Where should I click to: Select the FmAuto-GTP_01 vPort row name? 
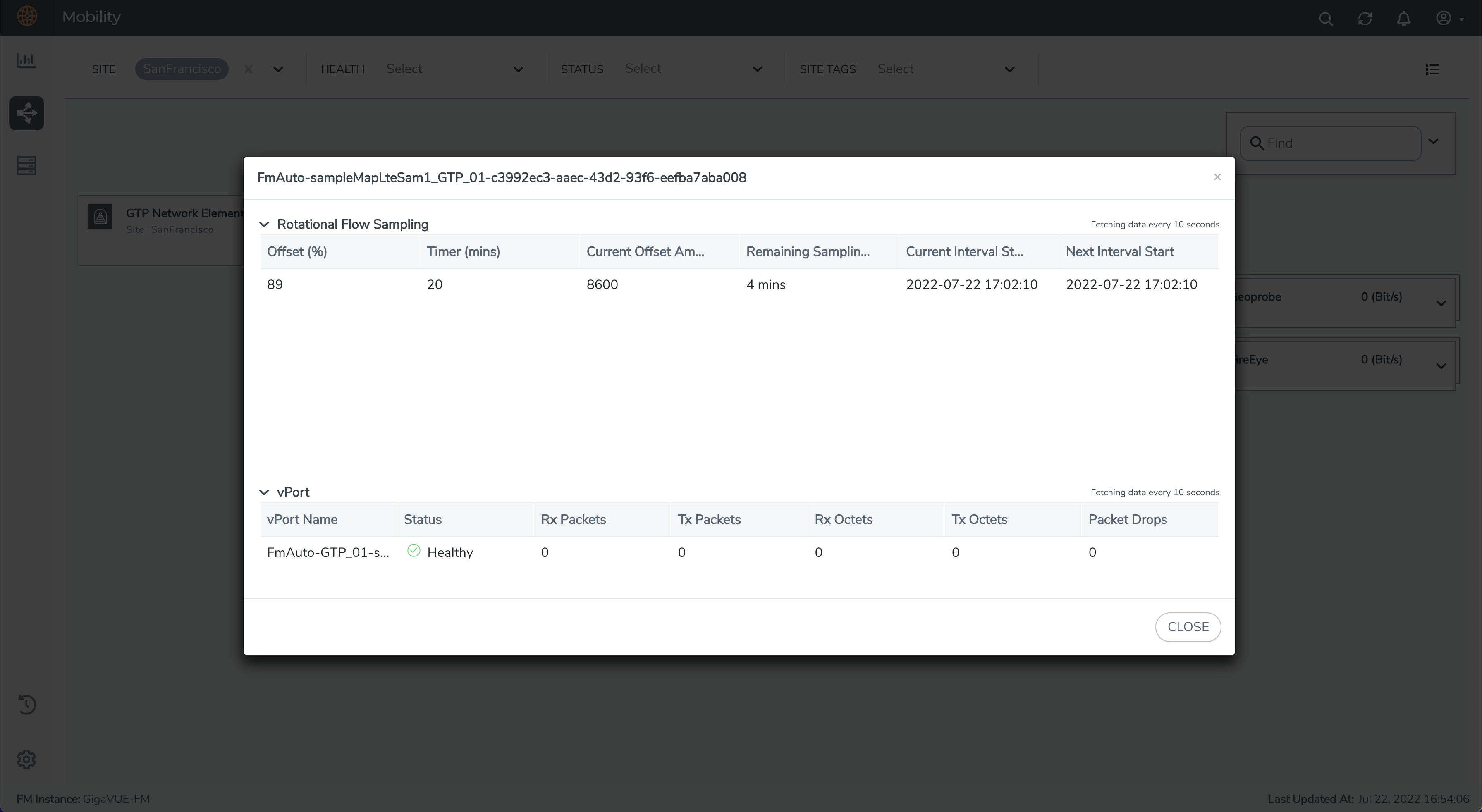pyautogui.click(x=328, y=553)
